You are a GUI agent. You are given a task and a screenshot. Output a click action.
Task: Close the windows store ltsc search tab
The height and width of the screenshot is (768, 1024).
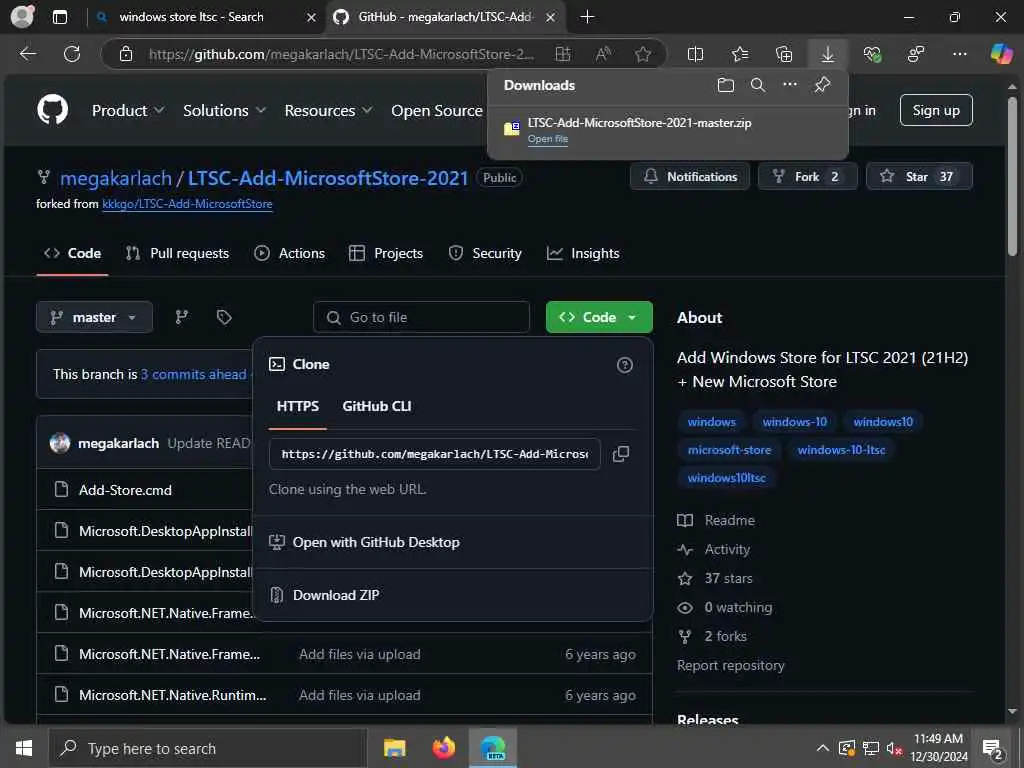[312, 17]
